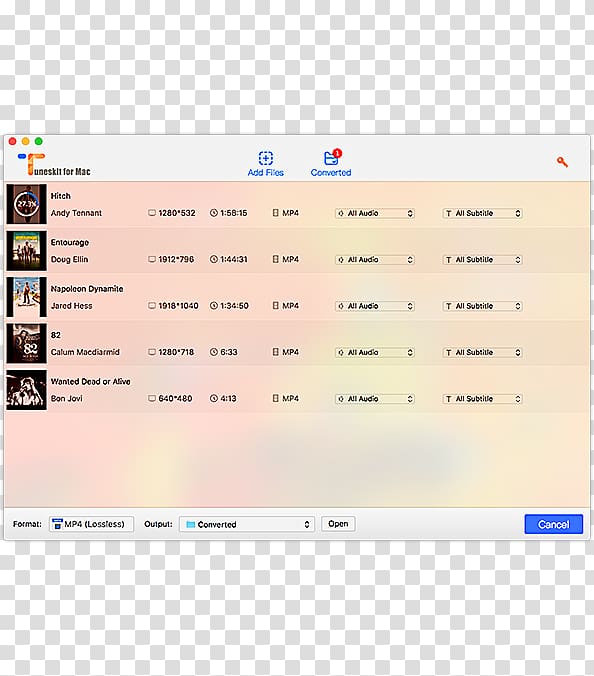
Task: Select the MP4 (Lossless) format button
Action: click(91, 524)
